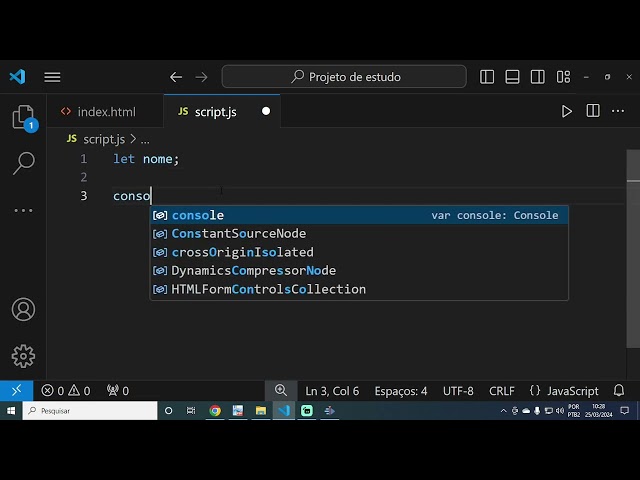640x480 pixels.
Task: Open the Windows Start menu
Action: tap(11, 411)
